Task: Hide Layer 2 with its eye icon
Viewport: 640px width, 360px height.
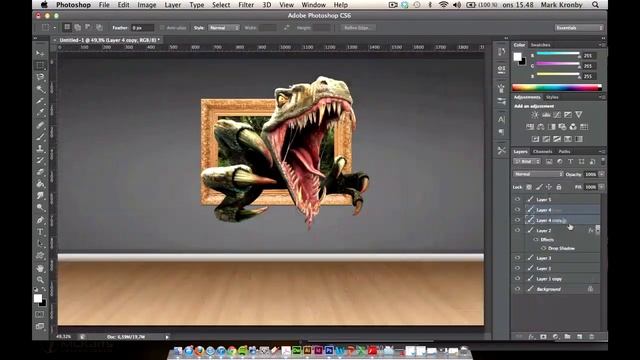Action: [x=518, y=230]
